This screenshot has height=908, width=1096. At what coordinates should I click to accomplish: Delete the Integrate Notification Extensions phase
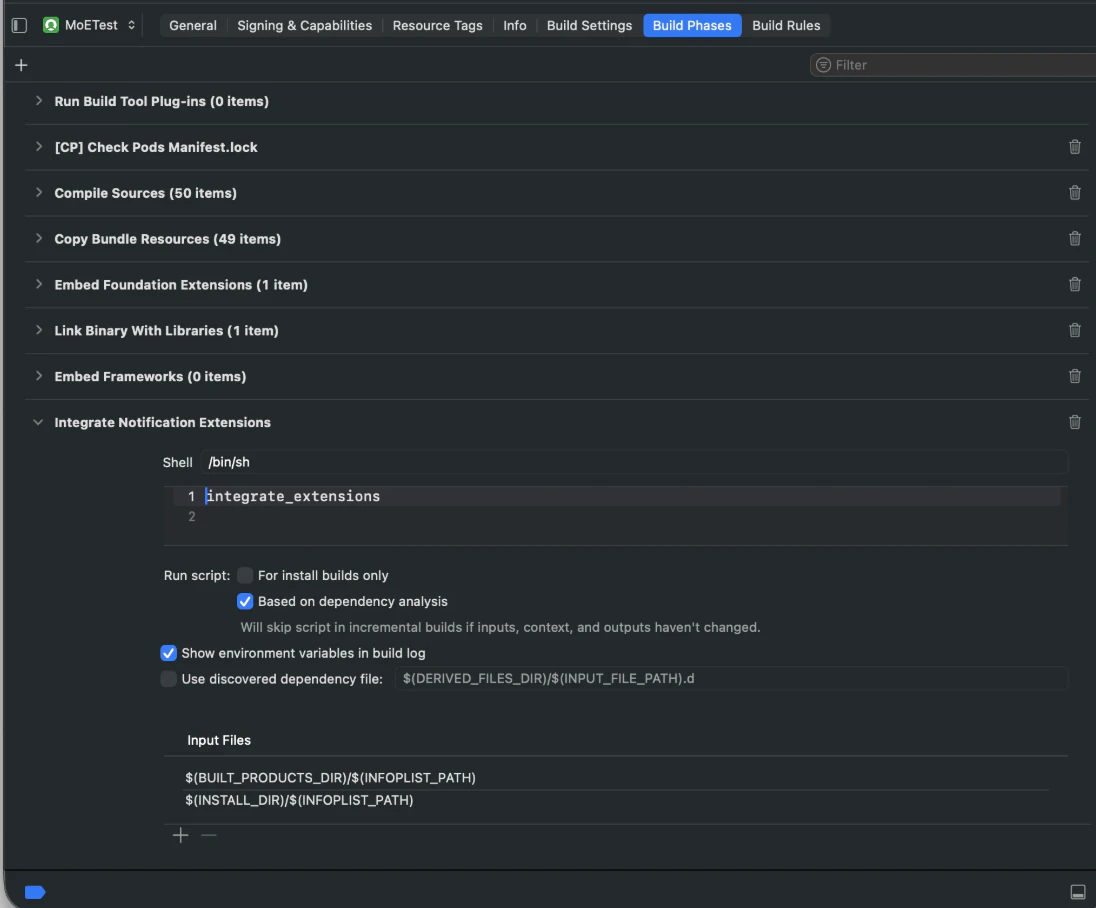(x=1074, y=422)
